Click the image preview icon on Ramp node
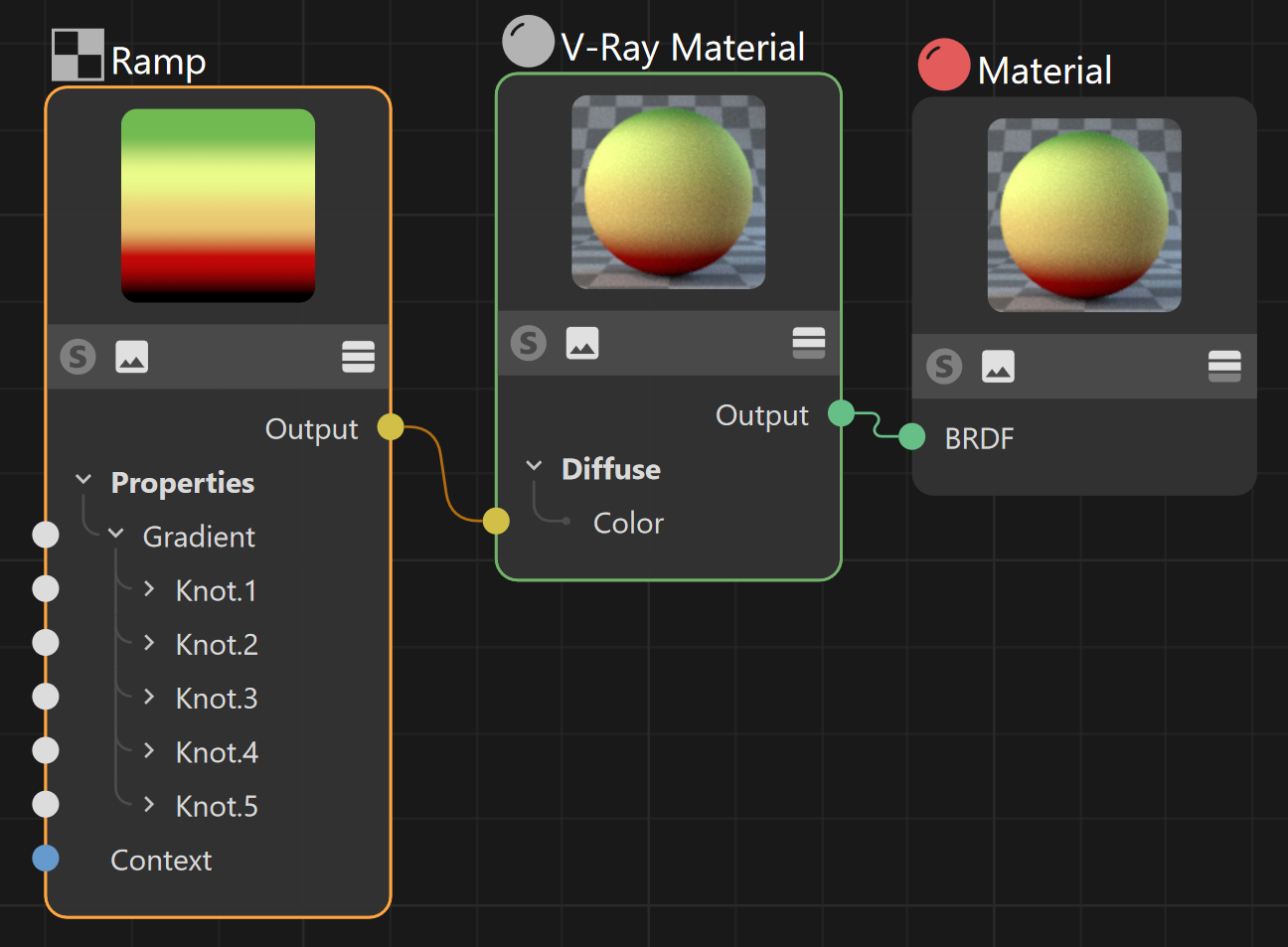This screenshot has height=947, width=1288. tap(131, 356)
